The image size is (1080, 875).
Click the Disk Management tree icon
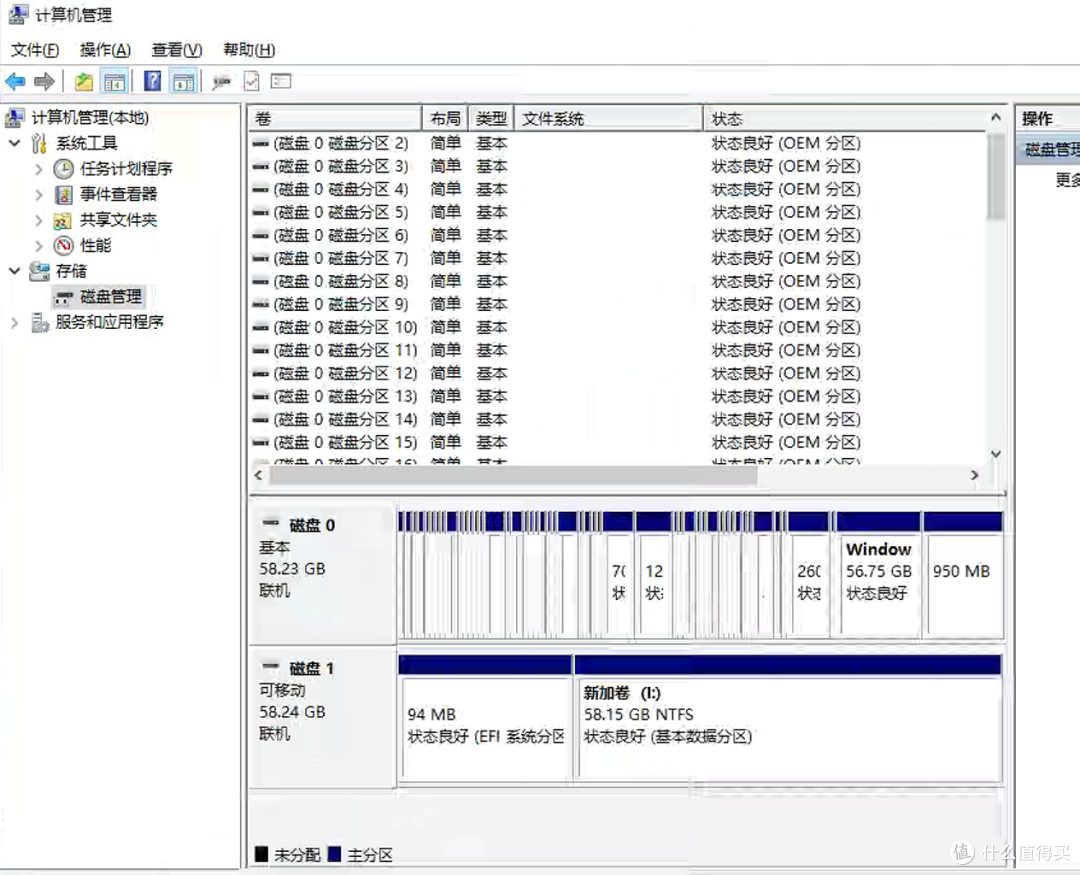click(63, 298)
